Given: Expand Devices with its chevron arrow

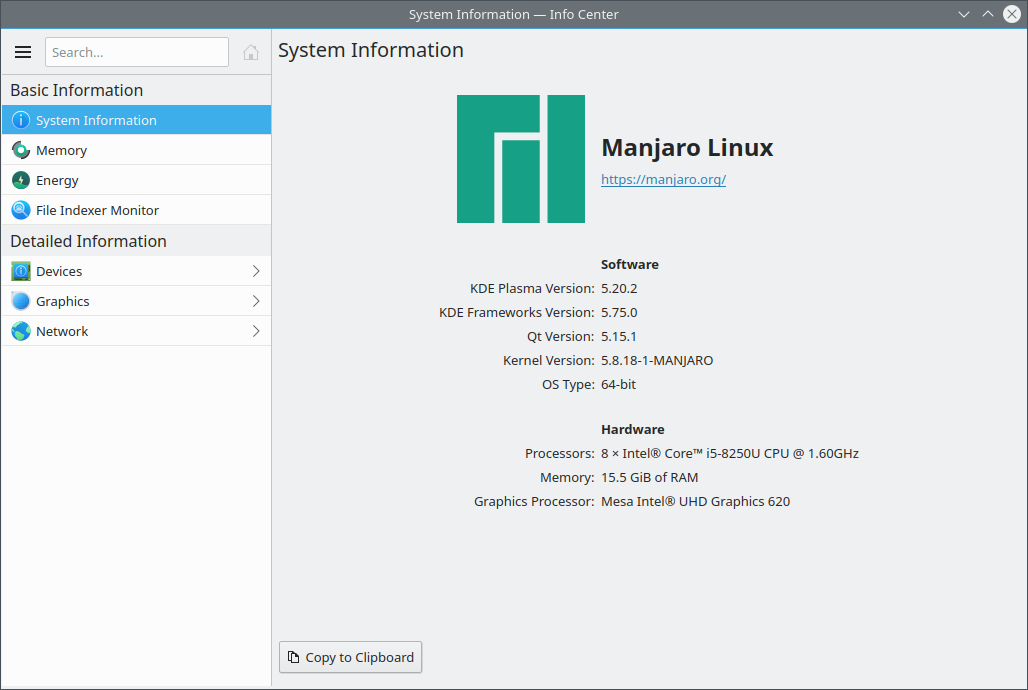Looking at the screenshot, I should [x=256, y=271].
